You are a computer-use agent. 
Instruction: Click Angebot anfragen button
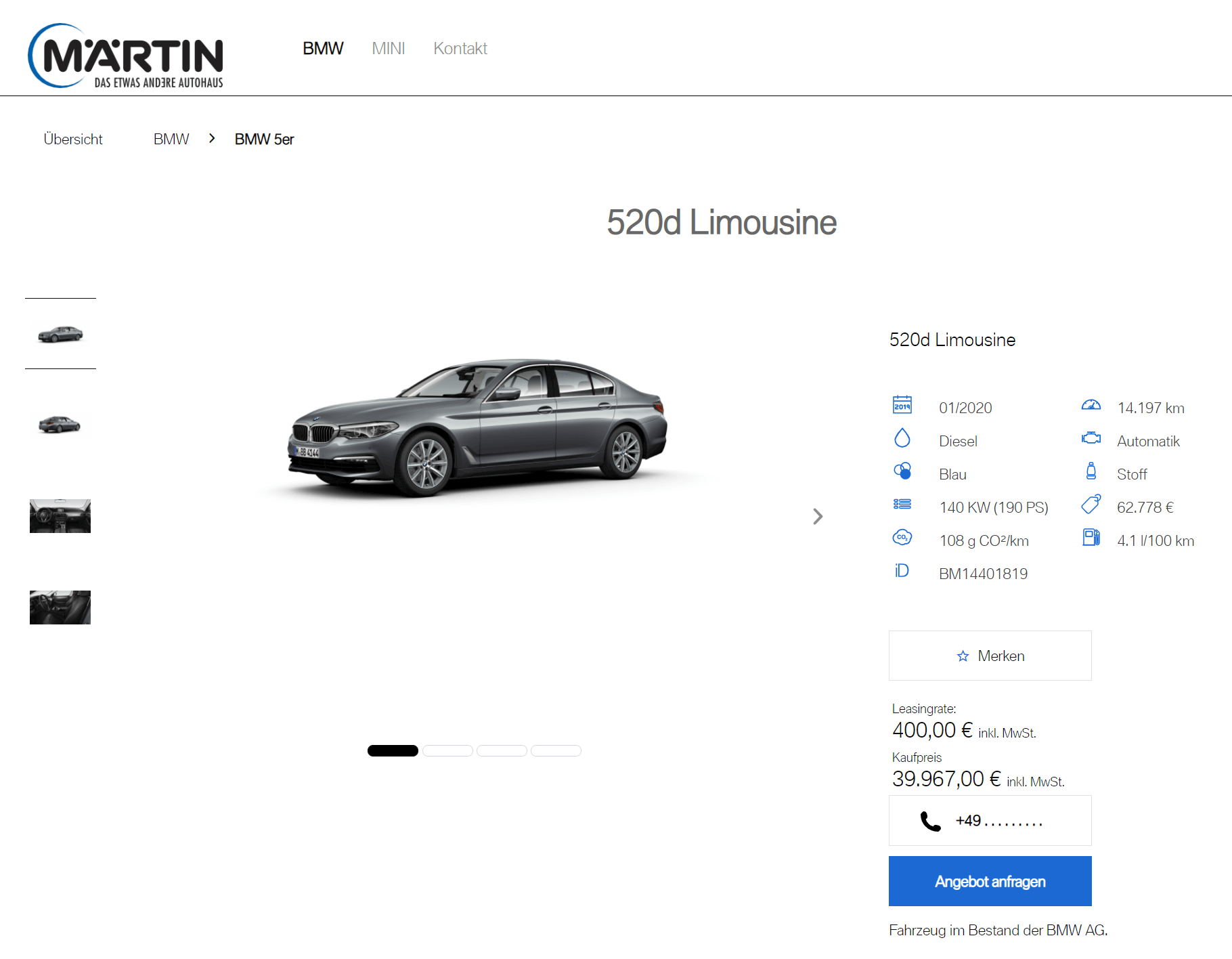pos(990,881)
